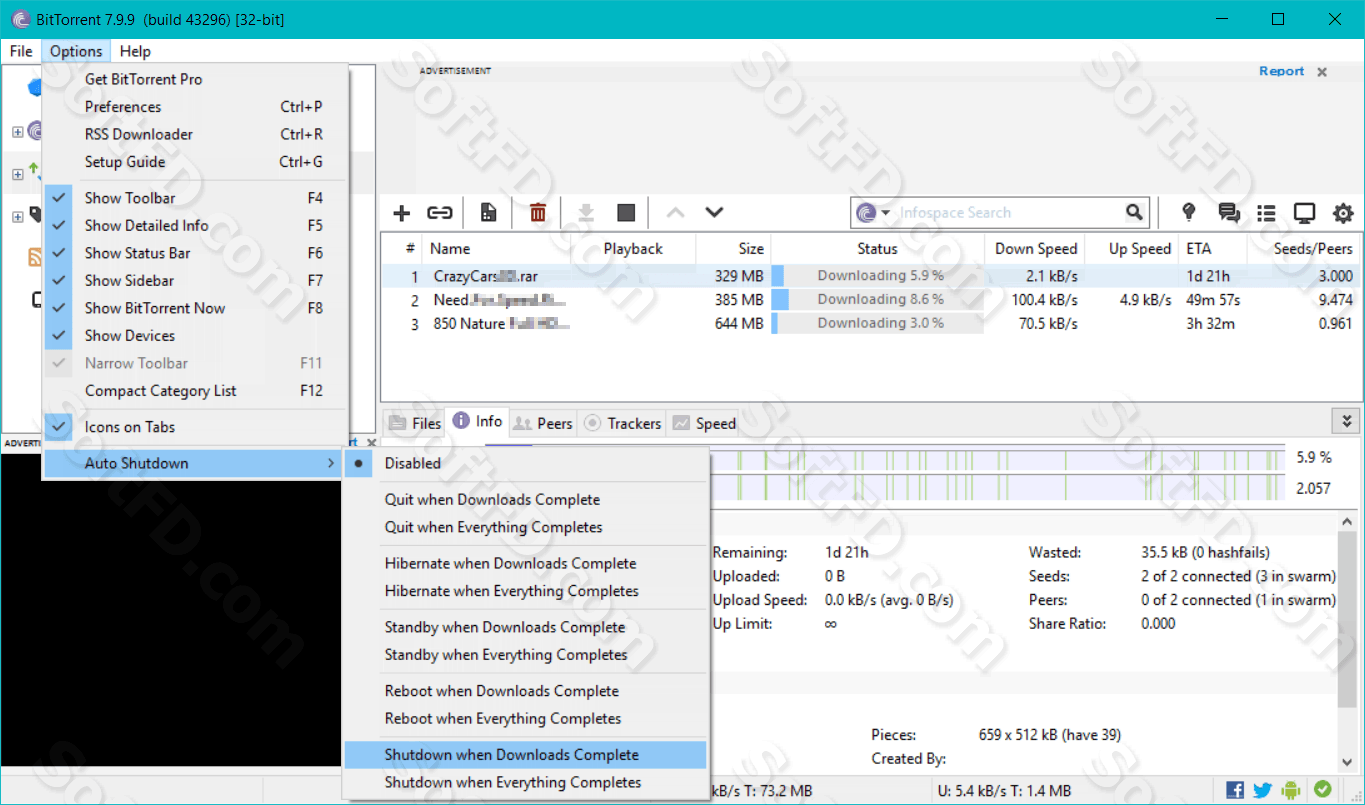
Task: Click the search magnifier icon
Action: pyautogui.click(x=1134, y=212)
